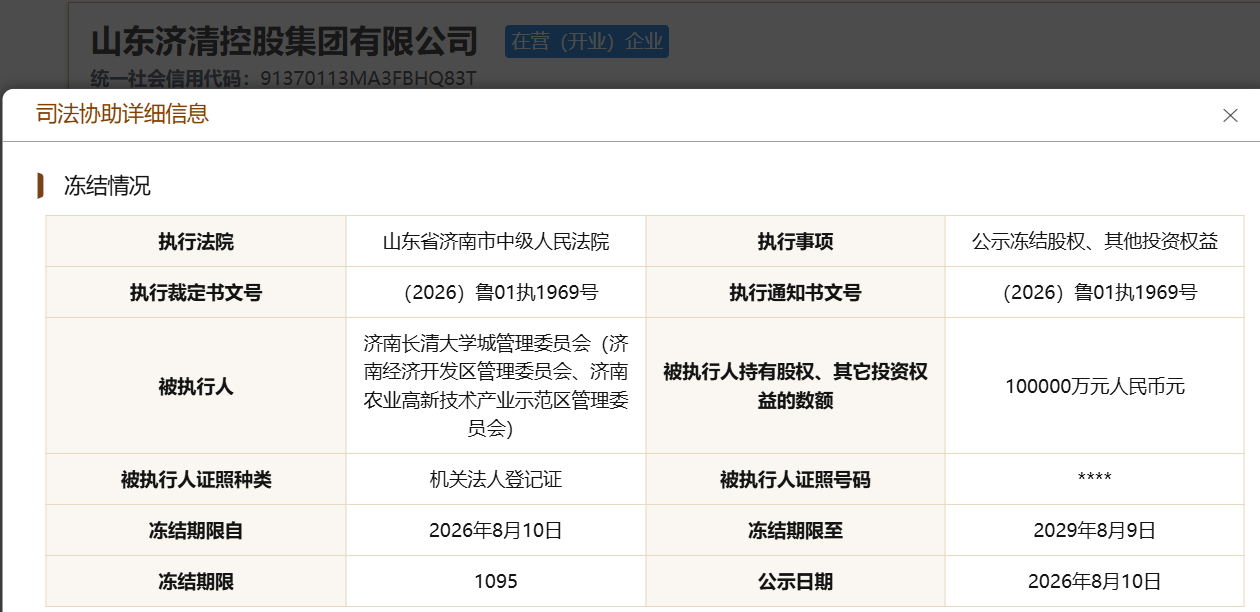Select 公示冻结股权、其他投资权益 value
1260x612 pixels.
1095,241
